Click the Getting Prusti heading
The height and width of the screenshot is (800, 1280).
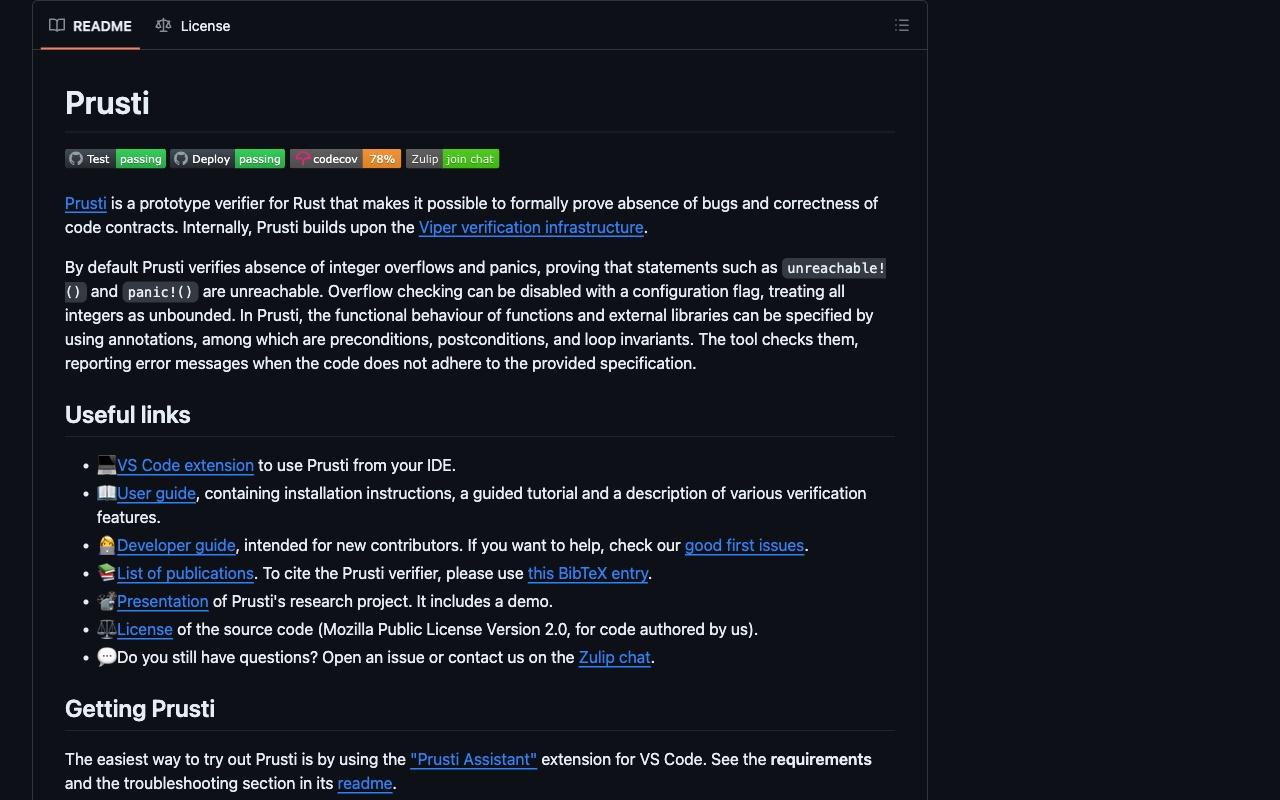click(140, 709)
